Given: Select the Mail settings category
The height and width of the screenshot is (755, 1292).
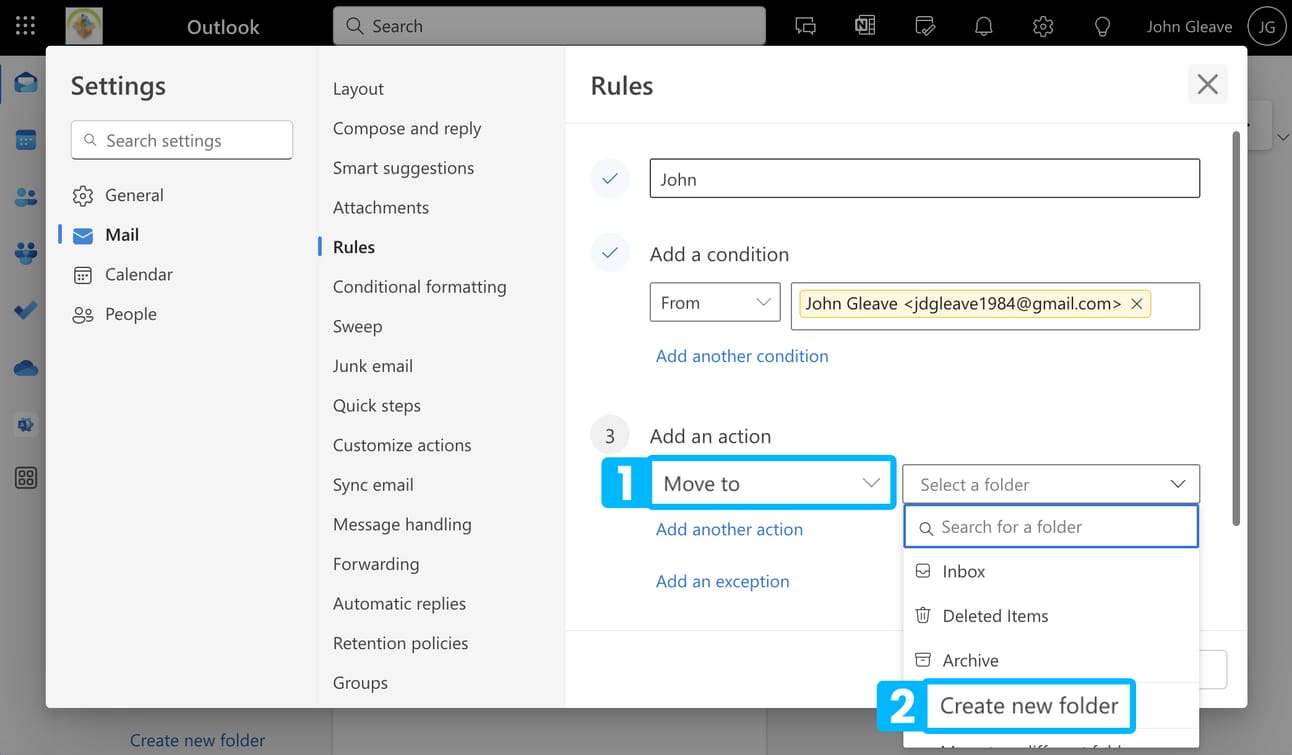Looking at the screenshot, I should (122, 235).
